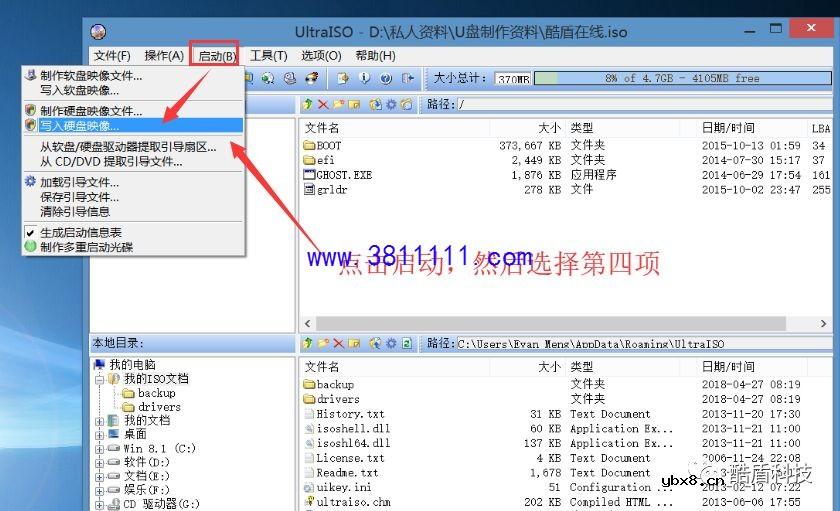Select the drivers folder under 我的ISO文档
The width and height of the screenshot is (840, 511).
152,407
